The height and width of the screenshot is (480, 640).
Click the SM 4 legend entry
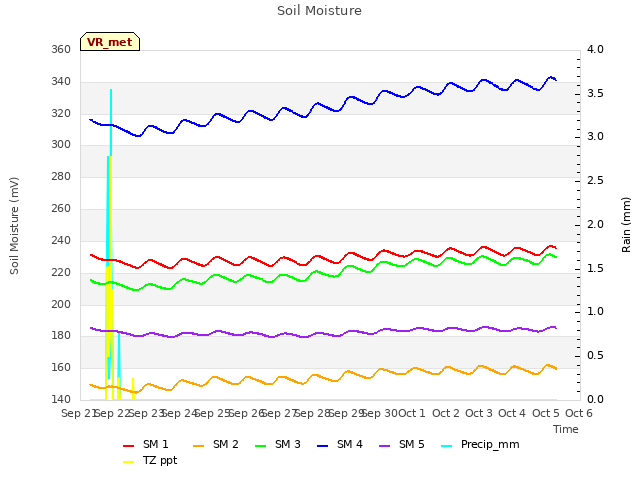(340, 444)
